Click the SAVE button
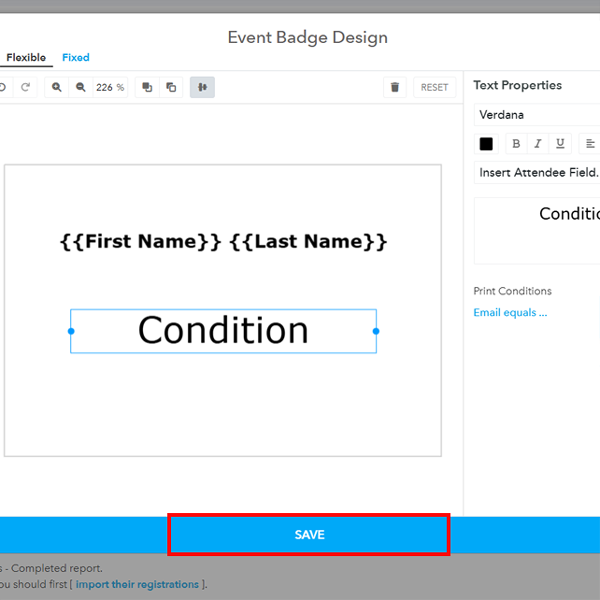Image resolution: width=600 pixels, height=600 pixels. tap(309, 535)
